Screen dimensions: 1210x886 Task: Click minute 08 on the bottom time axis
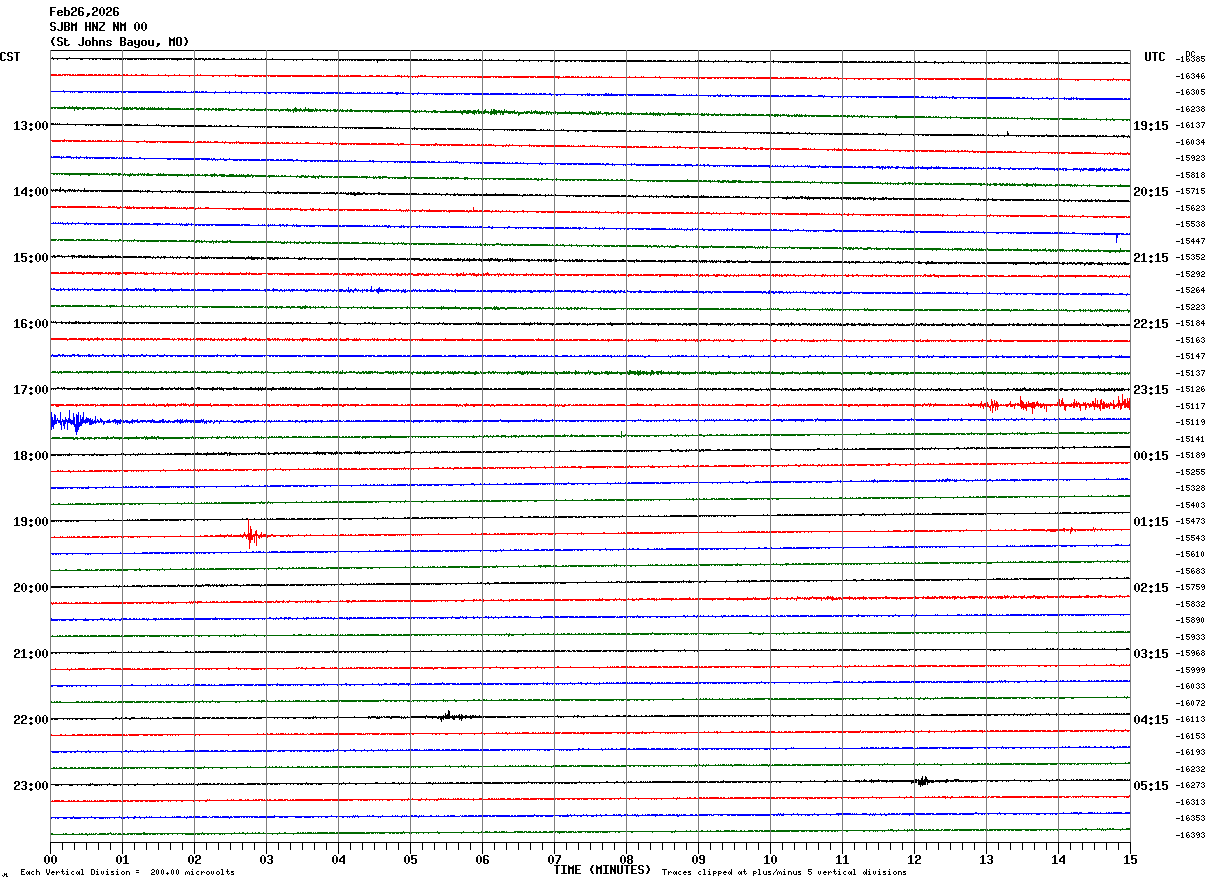(626, 859)
